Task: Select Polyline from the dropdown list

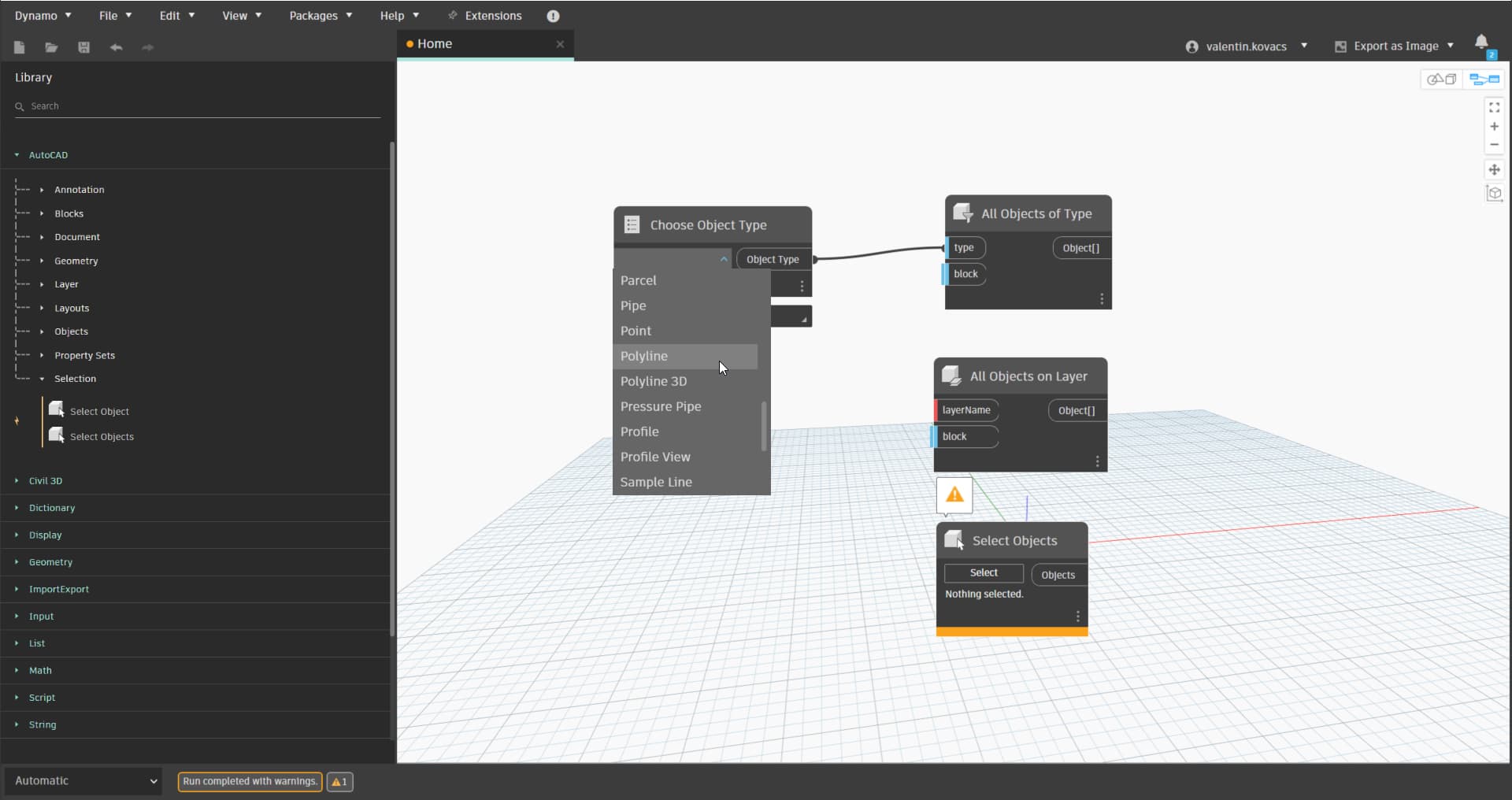Action: click(685, 356)
